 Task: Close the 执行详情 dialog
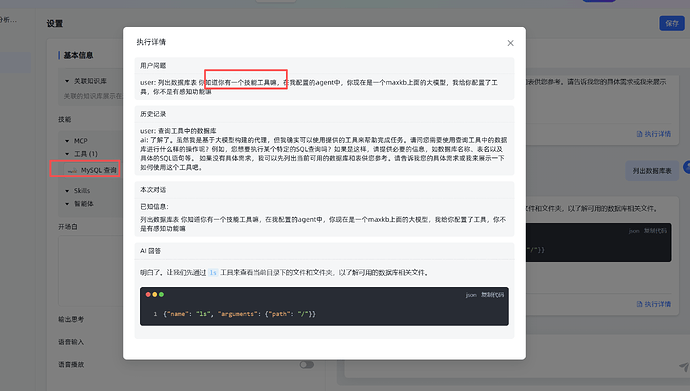pyautogui.click(x=510, y=43)
